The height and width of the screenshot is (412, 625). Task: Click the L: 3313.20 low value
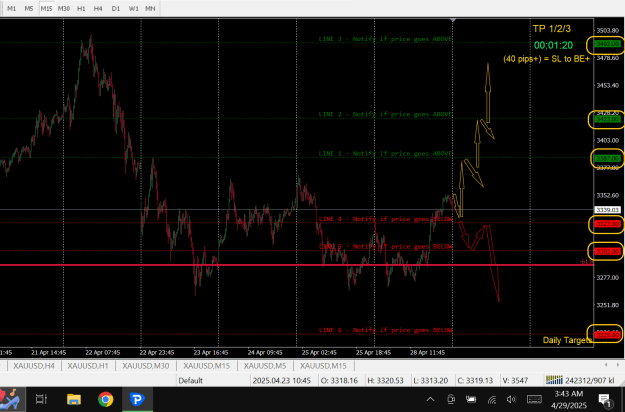point(431,381)
